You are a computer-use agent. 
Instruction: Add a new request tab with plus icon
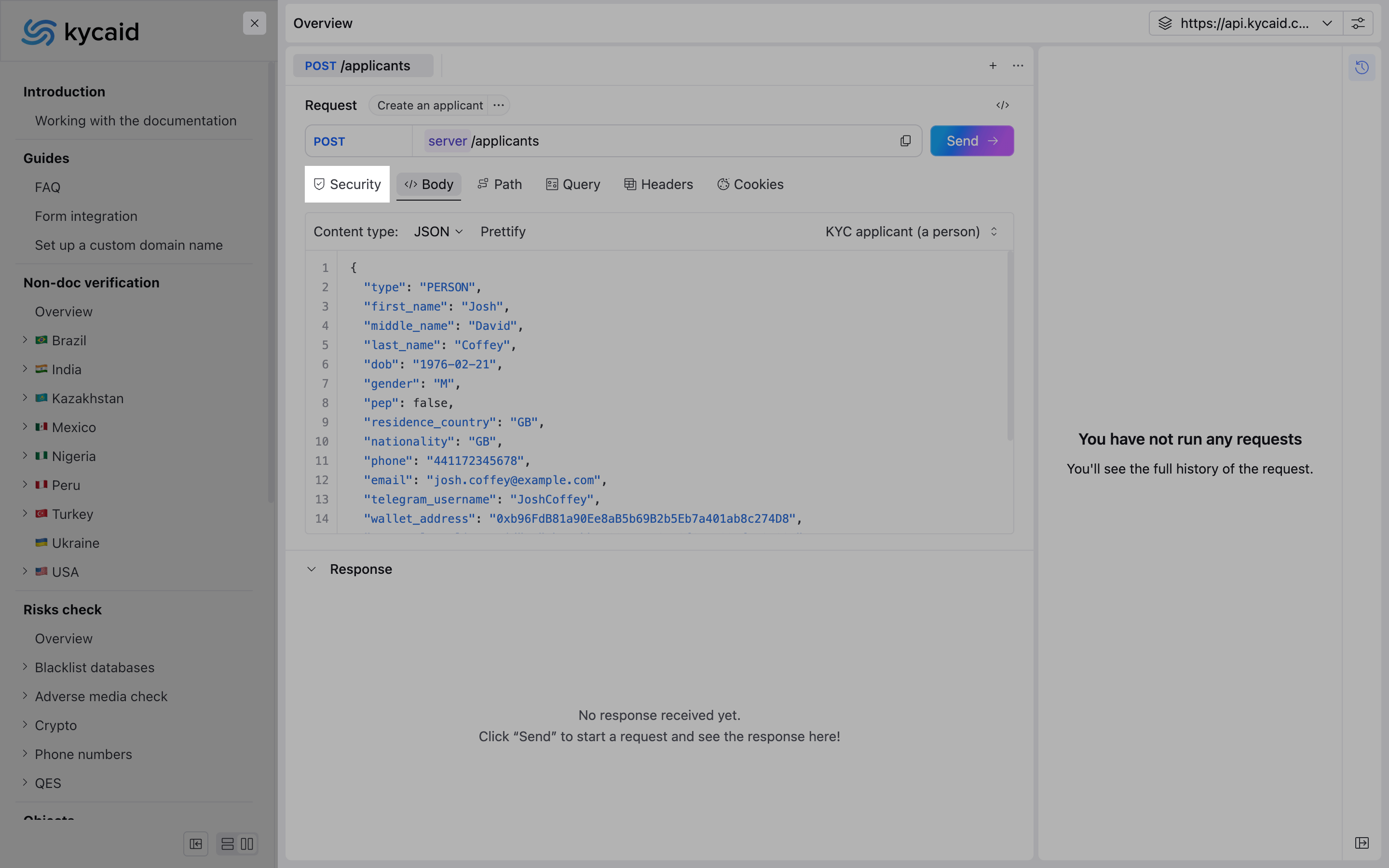coord(993,66)
